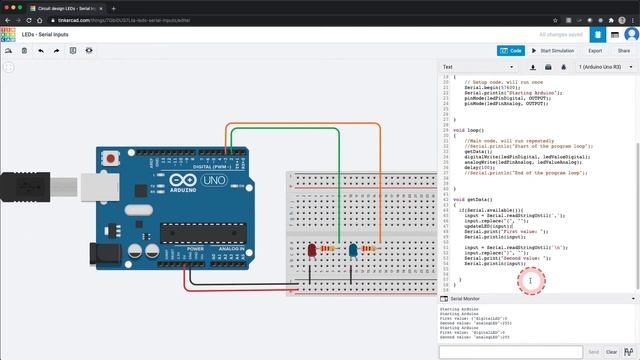Open the libraries icon in code panel
Viewport: 640px width, 360px height.
(x=548, y=67)
